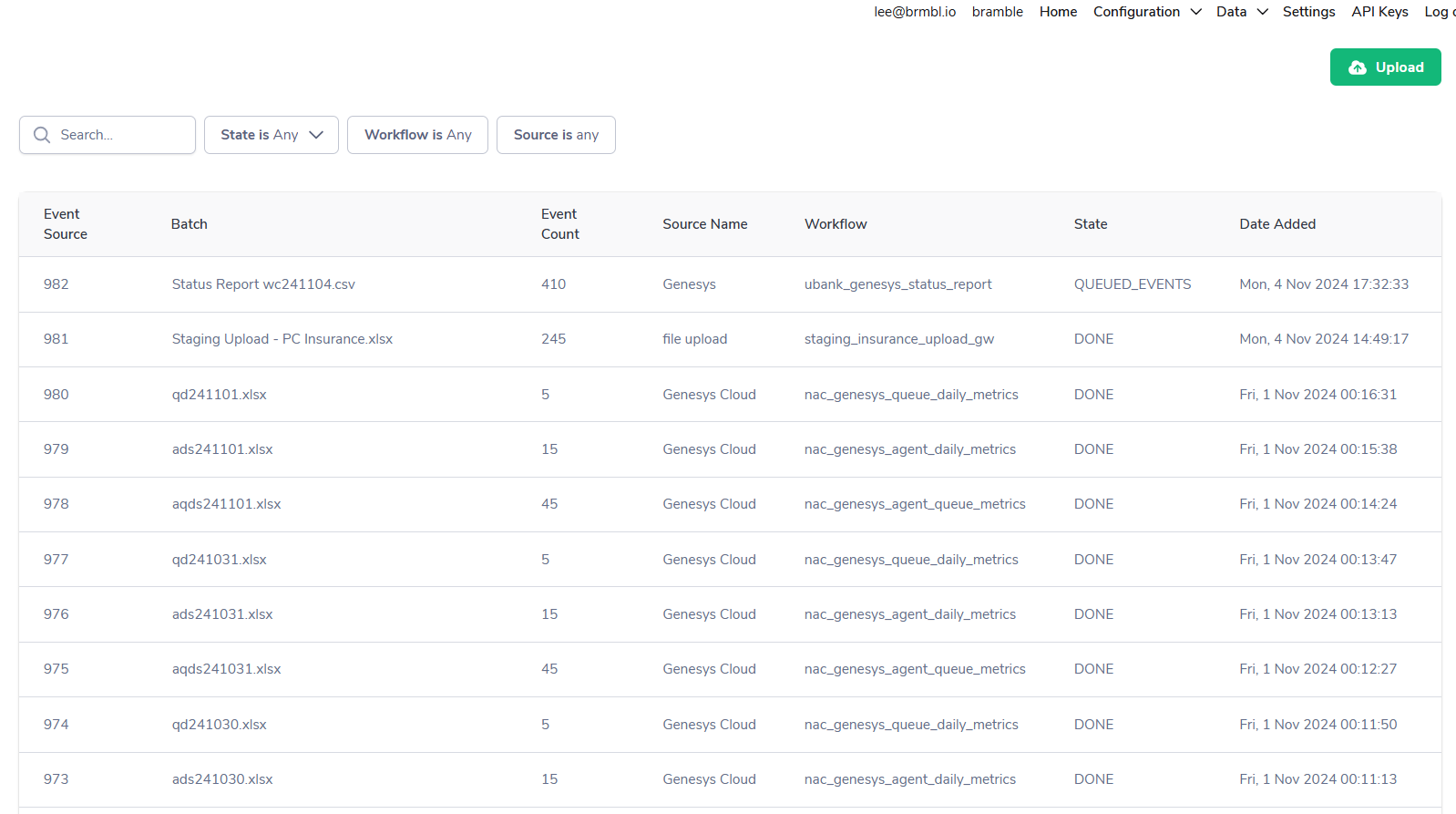The image size is (1456, 814).
Task: Select event source ID 979
Action: pos(56,449)
